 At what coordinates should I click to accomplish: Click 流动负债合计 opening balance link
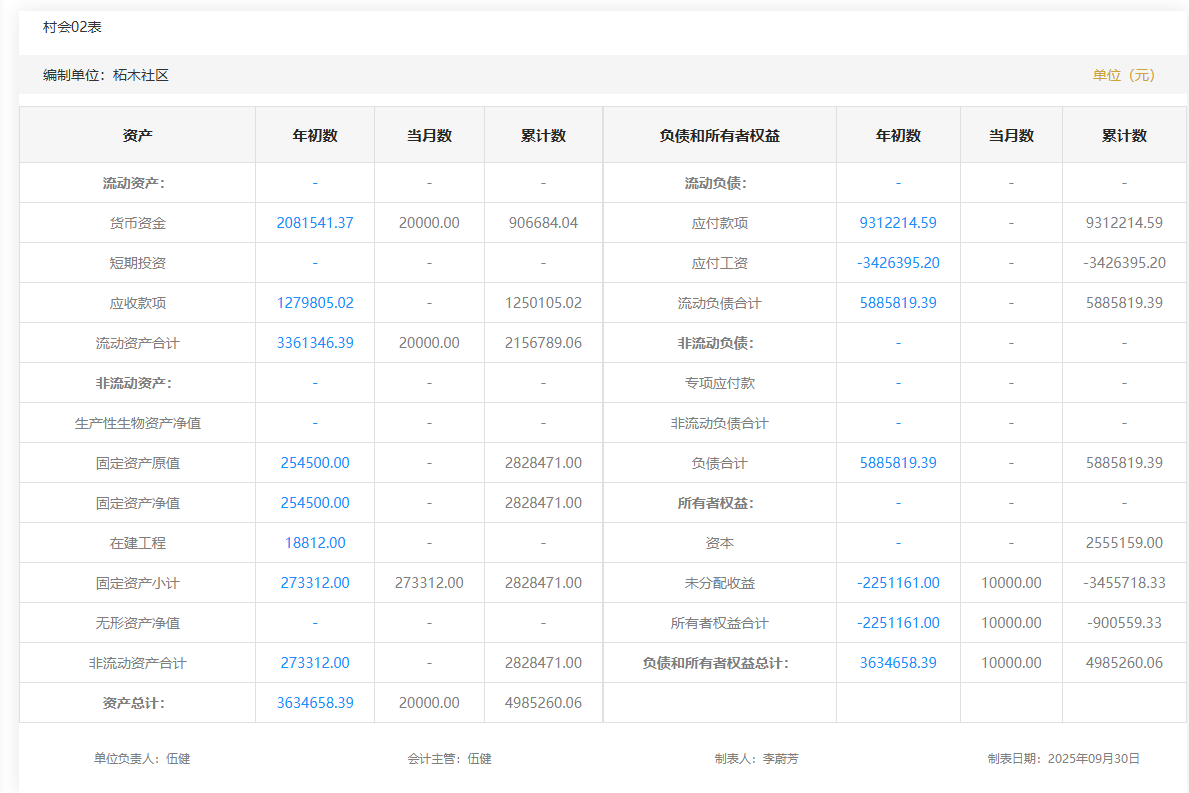pos(898,303)
